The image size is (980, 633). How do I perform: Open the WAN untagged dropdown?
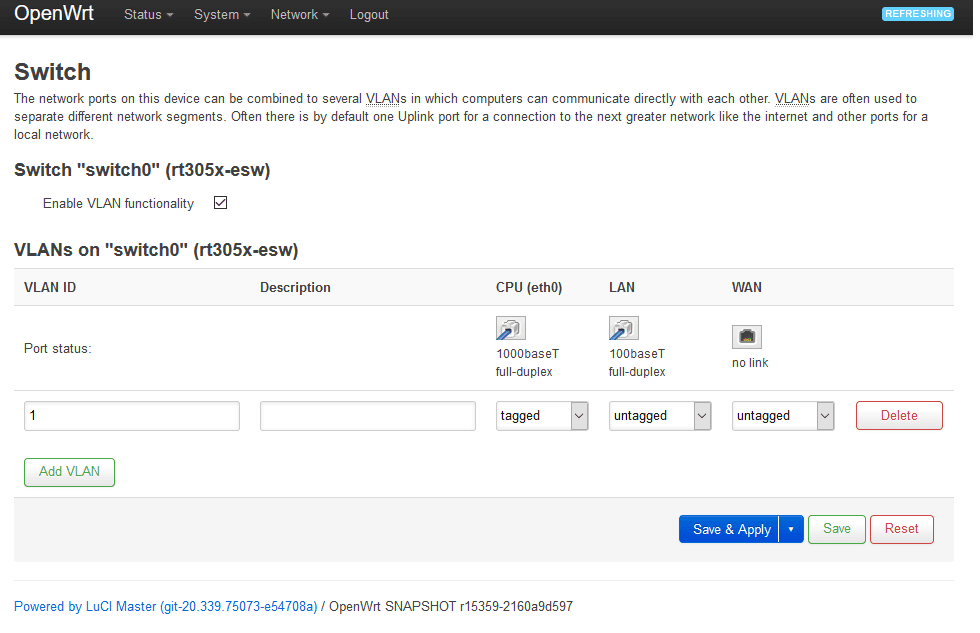(783, 416)
